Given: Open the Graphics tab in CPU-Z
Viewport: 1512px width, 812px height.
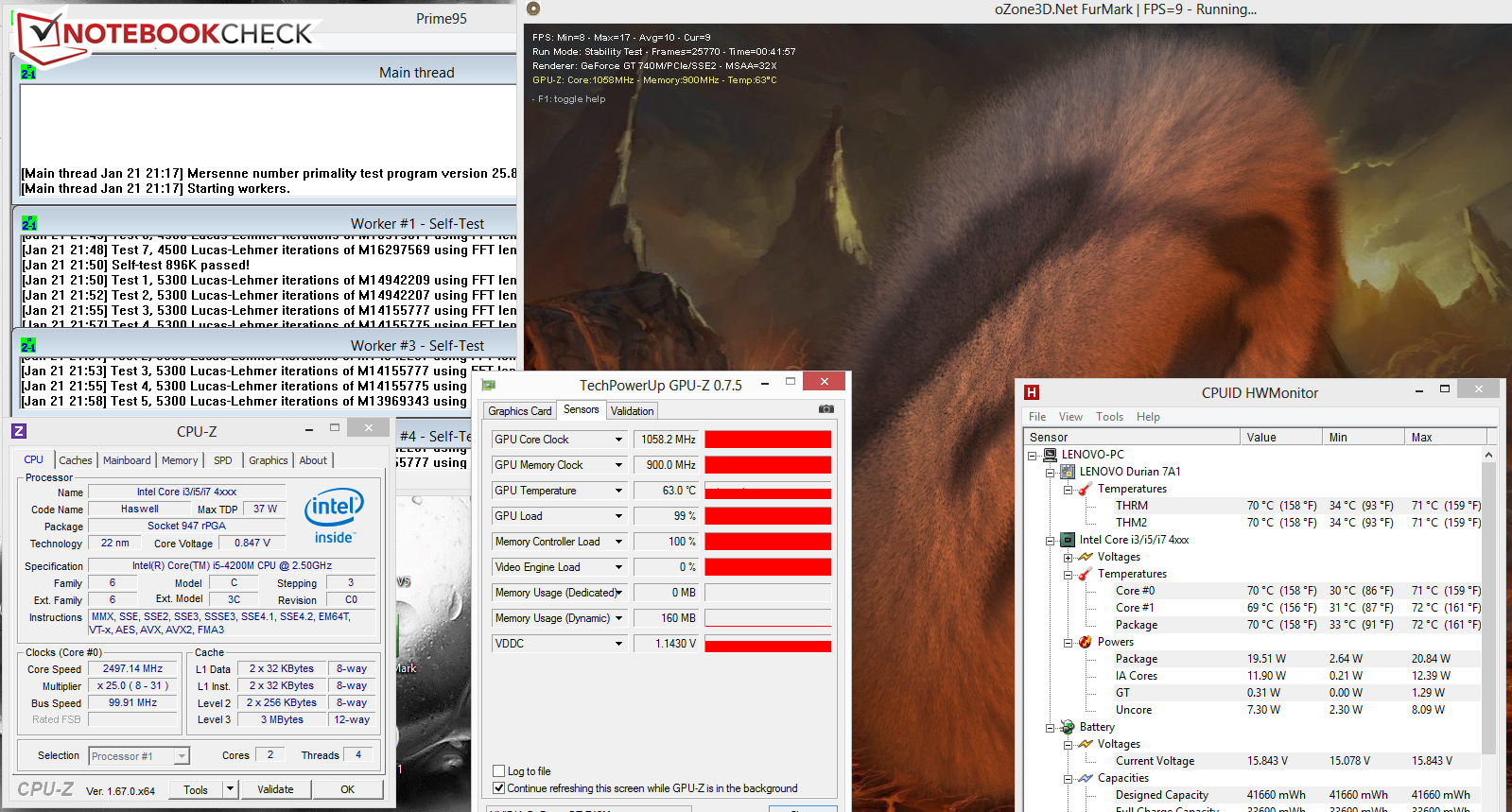Looking at the screenshot, I should (269, 460).
